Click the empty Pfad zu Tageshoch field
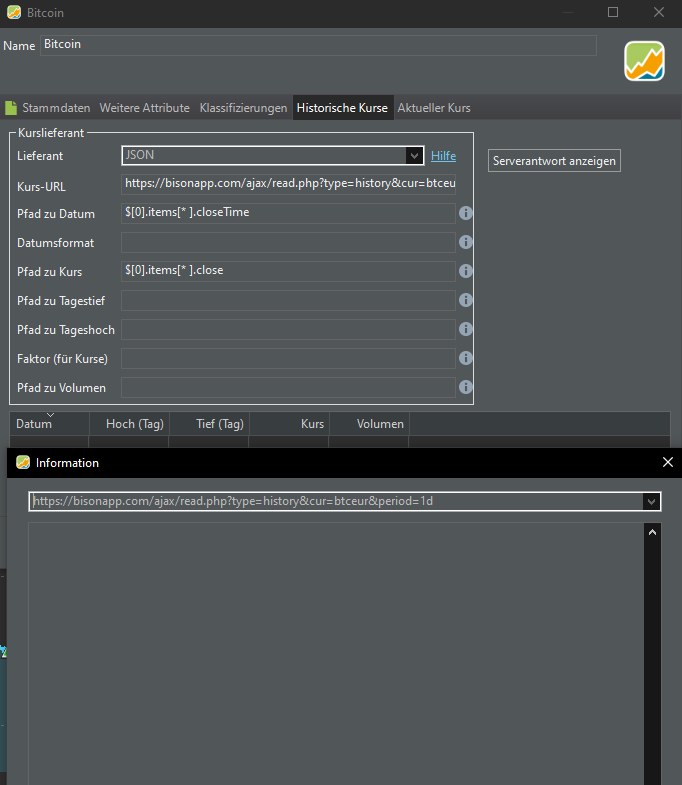 tap(288, 329)
